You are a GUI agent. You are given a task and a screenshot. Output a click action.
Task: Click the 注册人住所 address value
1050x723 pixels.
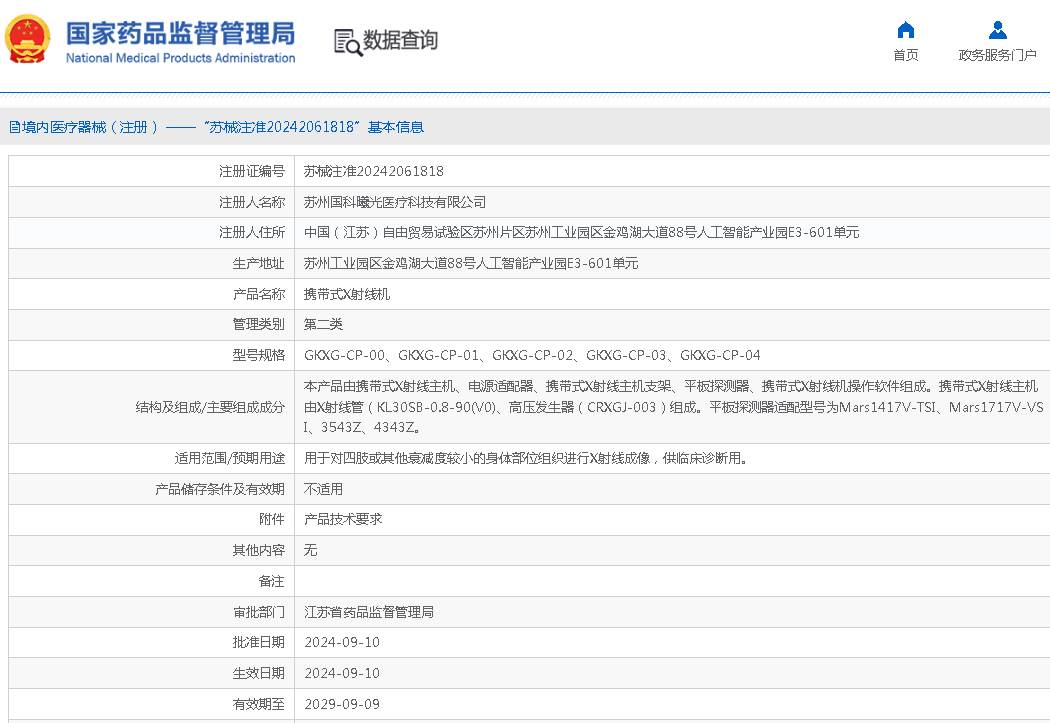(581, 232)
